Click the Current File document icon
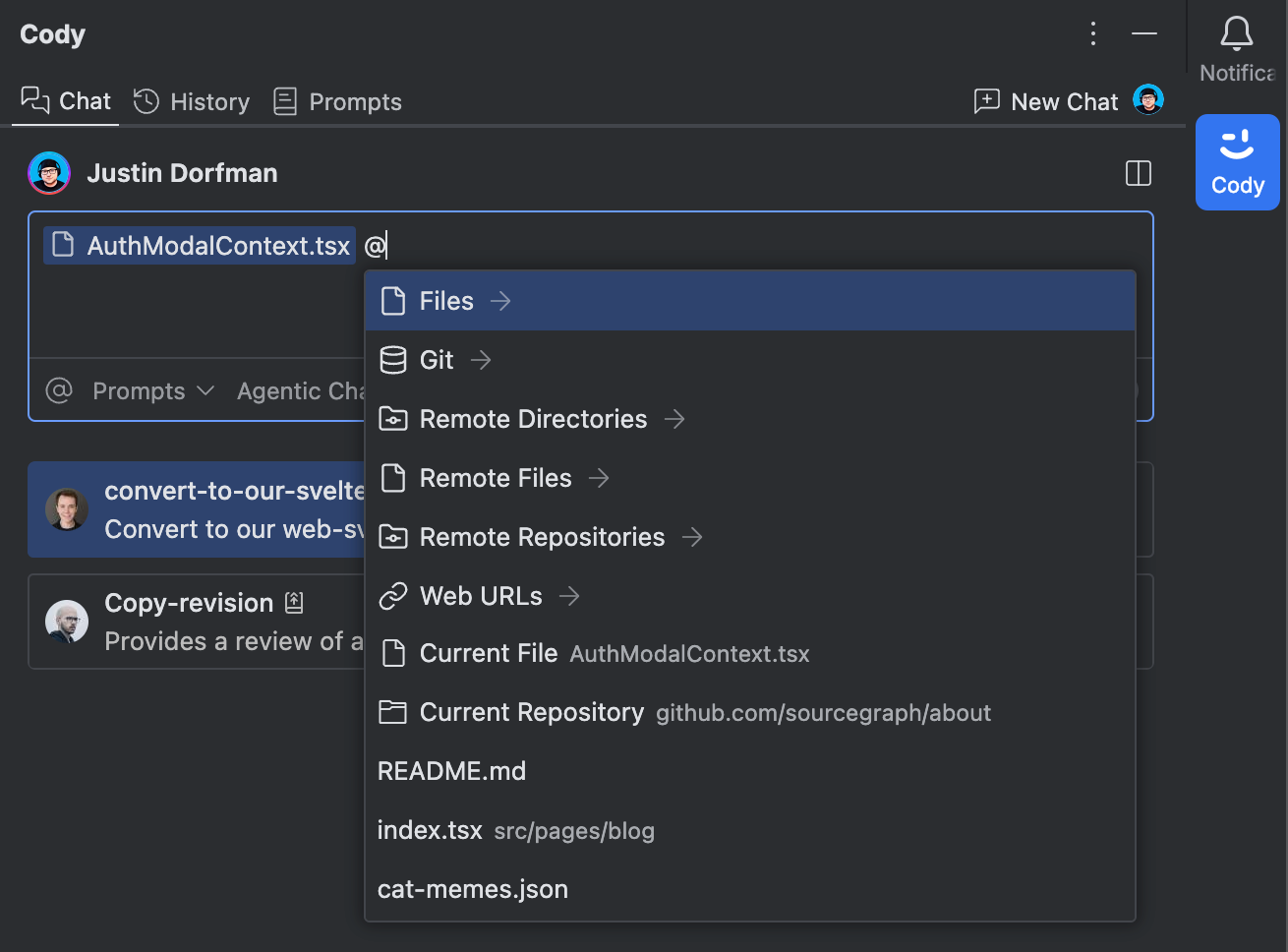 (393, 654)
